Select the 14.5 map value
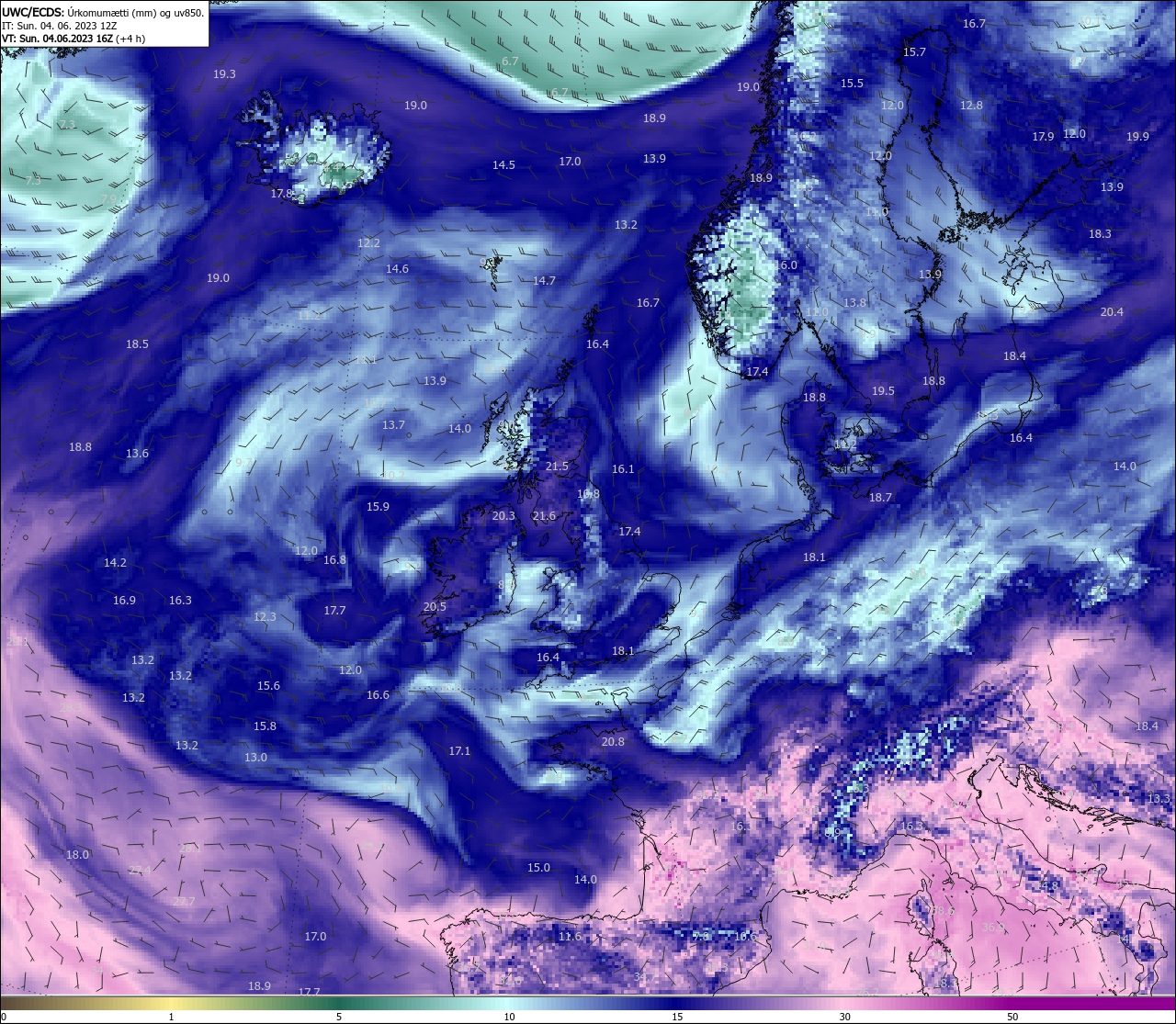The image size is (1176, 1024). point(503,165)
